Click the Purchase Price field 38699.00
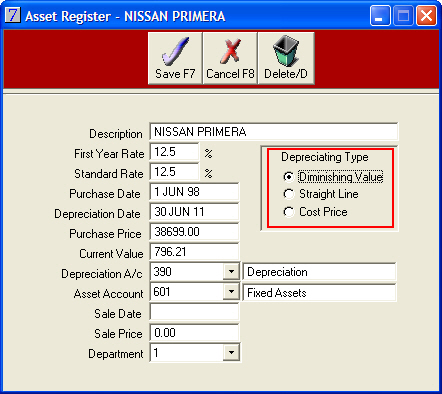Screen dimensions: 442x394 [x=194, y=232]
